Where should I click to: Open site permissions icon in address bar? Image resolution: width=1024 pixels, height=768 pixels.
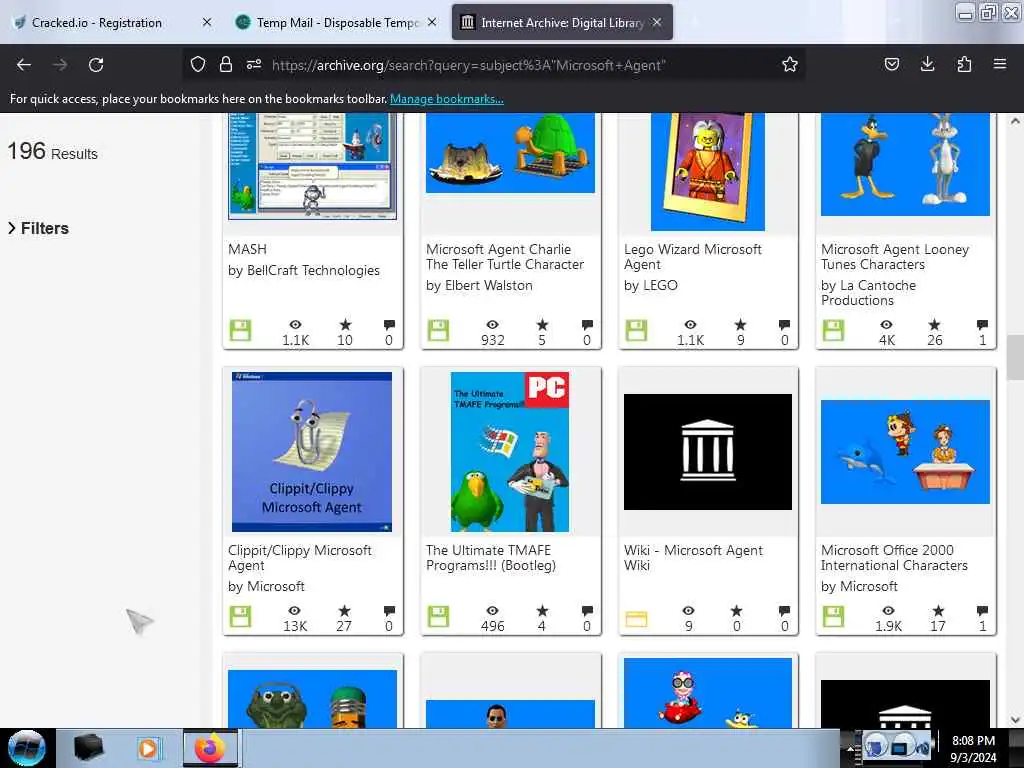click(254, 65)
